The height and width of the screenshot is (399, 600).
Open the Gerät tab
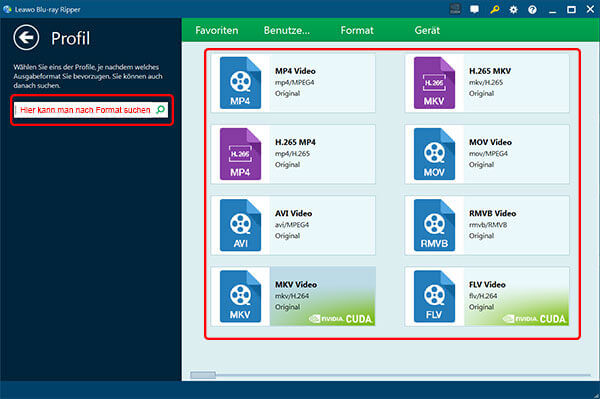(x=427, y=30)
